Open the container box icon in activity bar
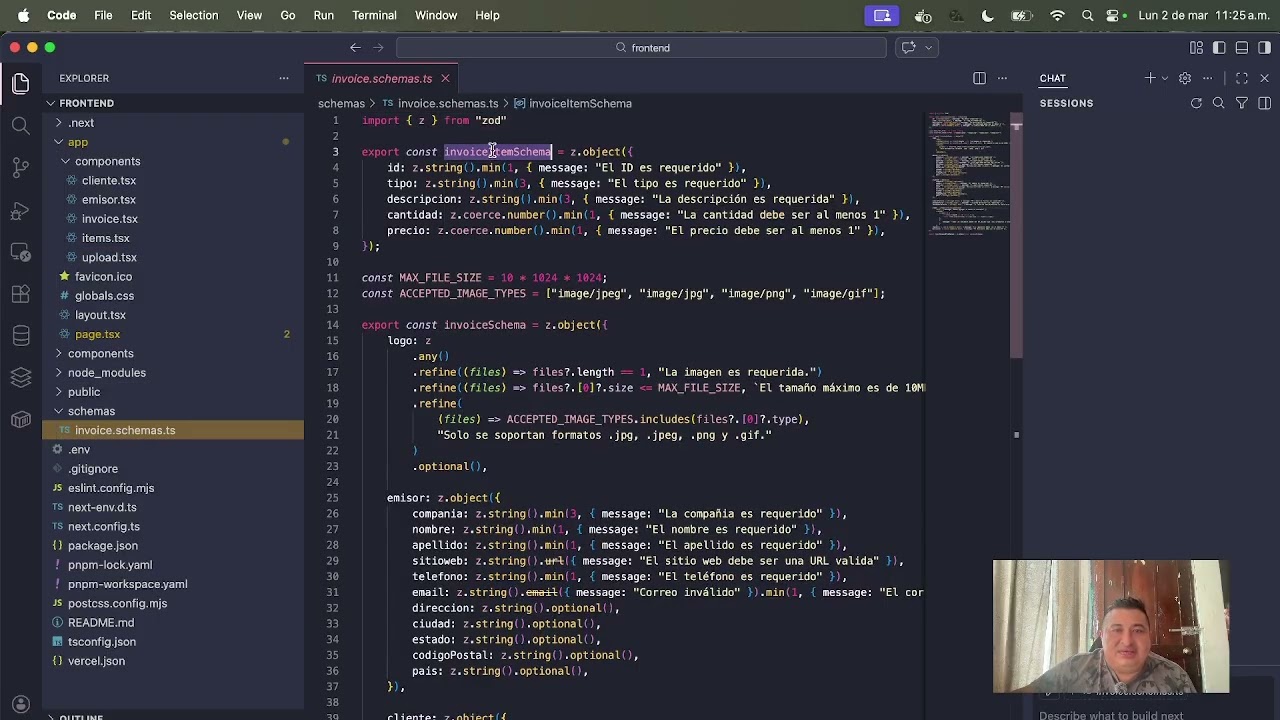This screenshot has width=1280, height=720. 21,420
